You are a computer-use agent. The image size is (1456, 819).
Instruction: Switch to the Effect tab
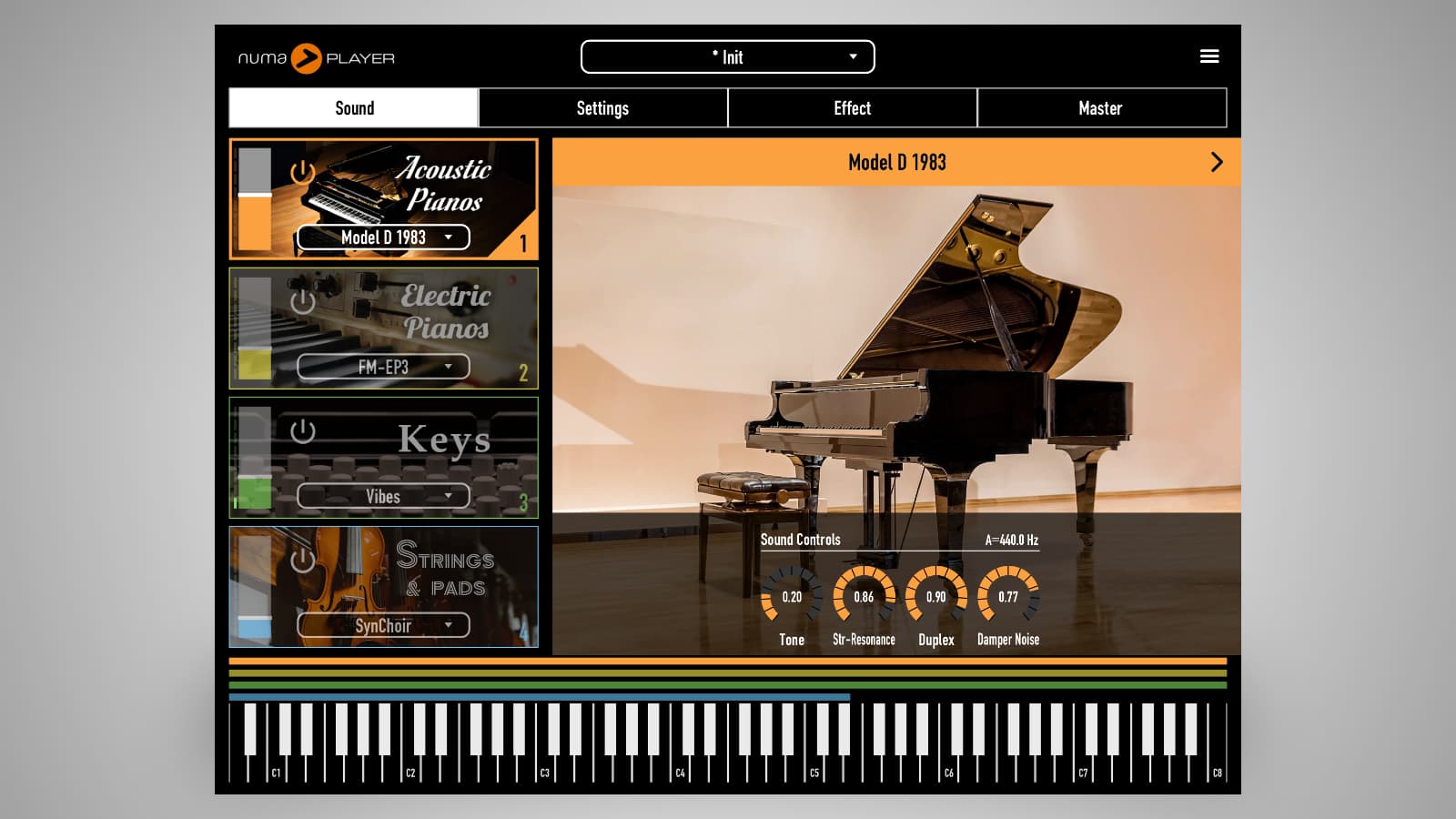pyautogui.click(x=852, y=107)
